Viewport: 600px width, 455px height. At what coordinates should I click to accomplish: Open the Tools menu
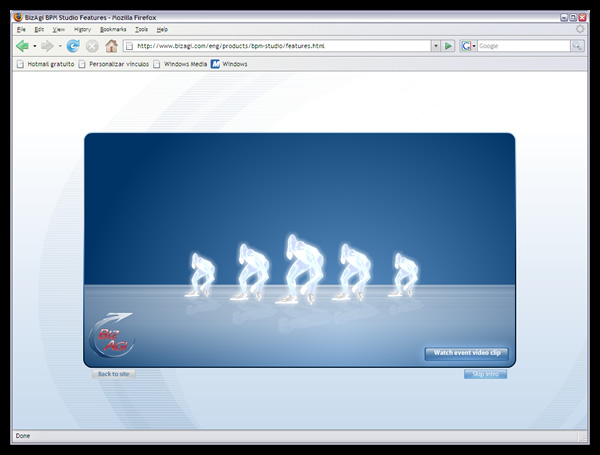point(141,29)
